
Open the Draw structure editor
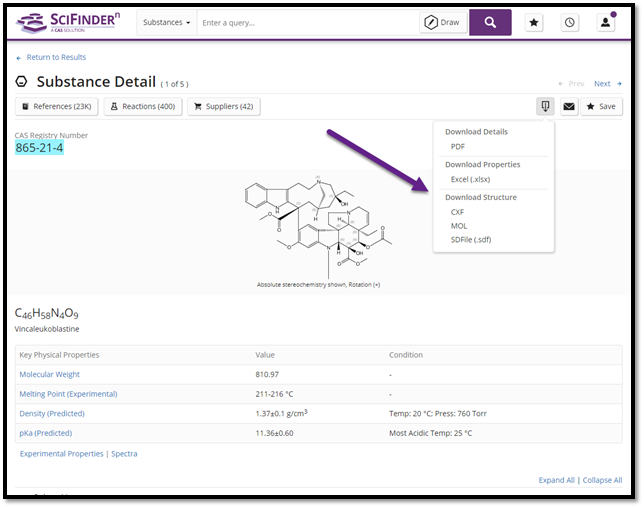(x=443, y=22)
